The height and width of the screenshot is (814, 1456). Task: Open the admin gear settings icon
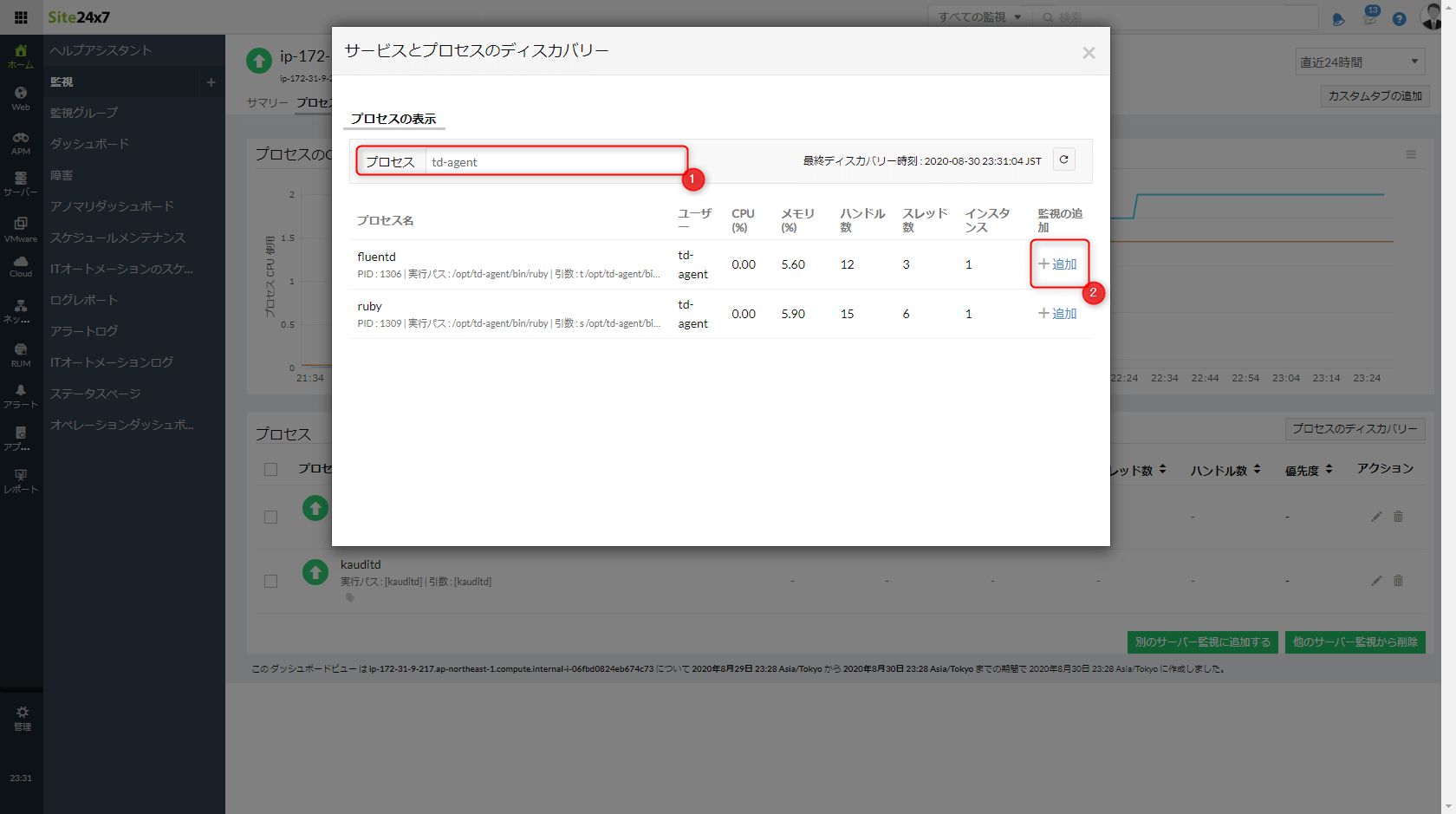[23, 718]
